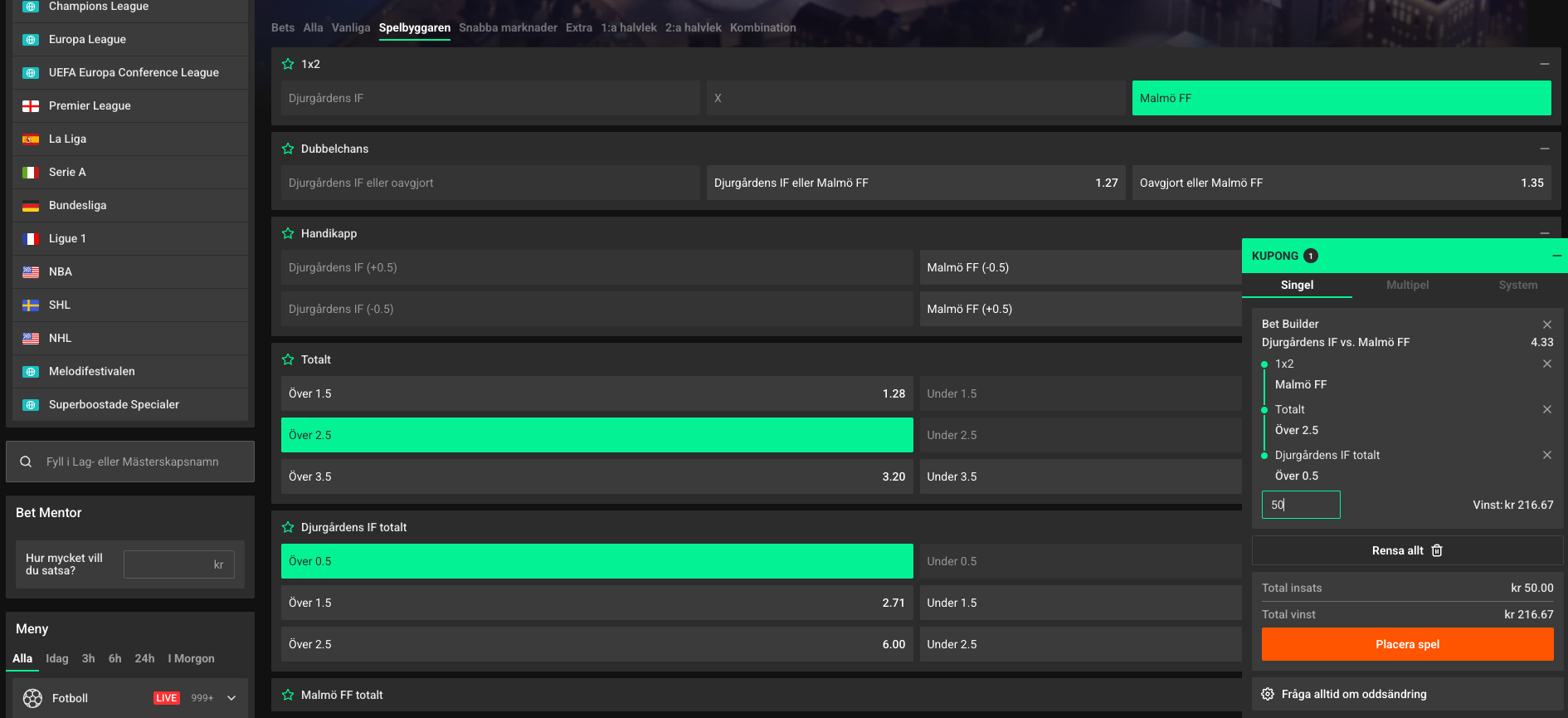Screen dimensions: 1568x718
Task: Open Serie A with Italy flag
Action: click(x=130, y=172)
